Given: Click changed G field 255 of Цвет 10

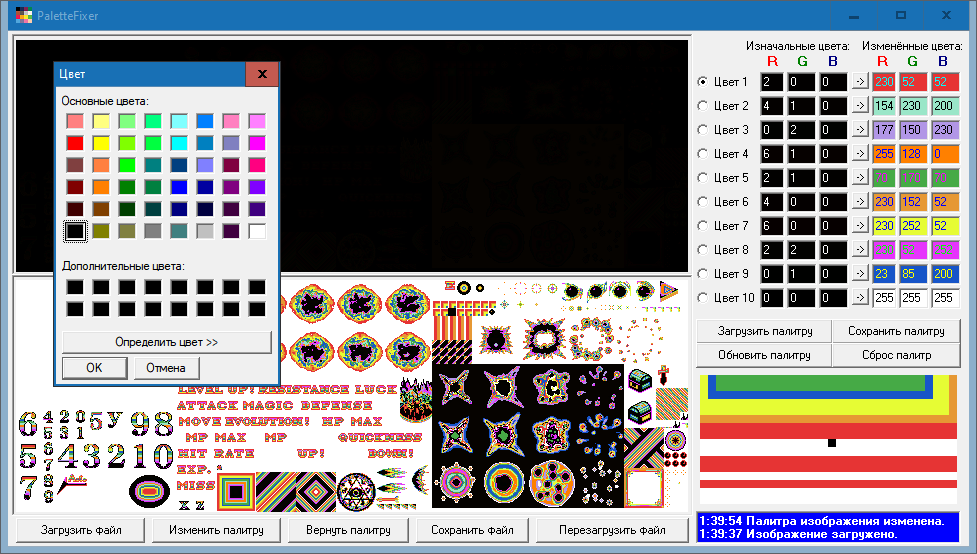Looking at the screenshot, I should (912, 298).
